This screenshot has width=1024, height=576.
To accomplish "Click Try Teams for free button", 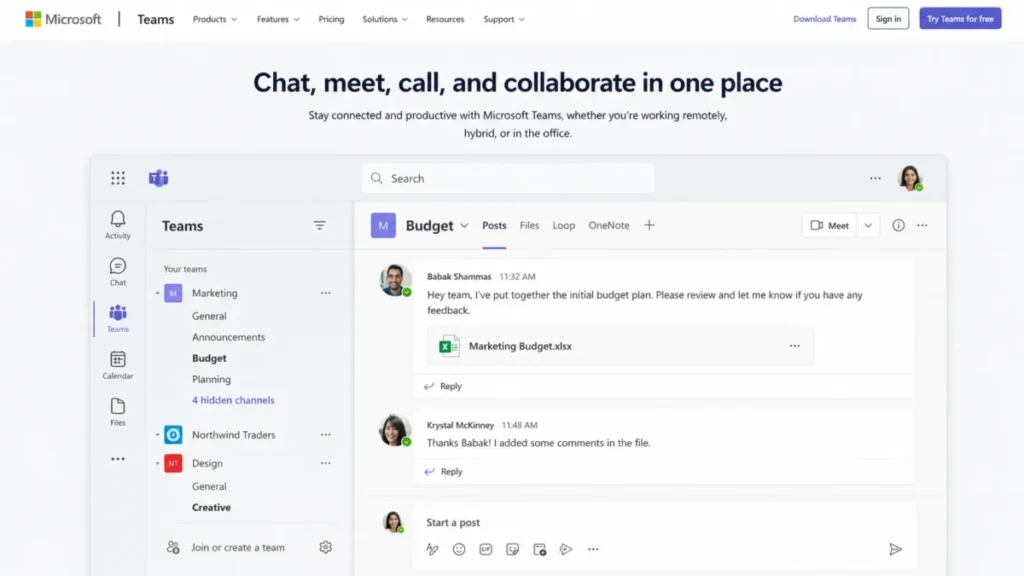I will (x=960, y=19).
